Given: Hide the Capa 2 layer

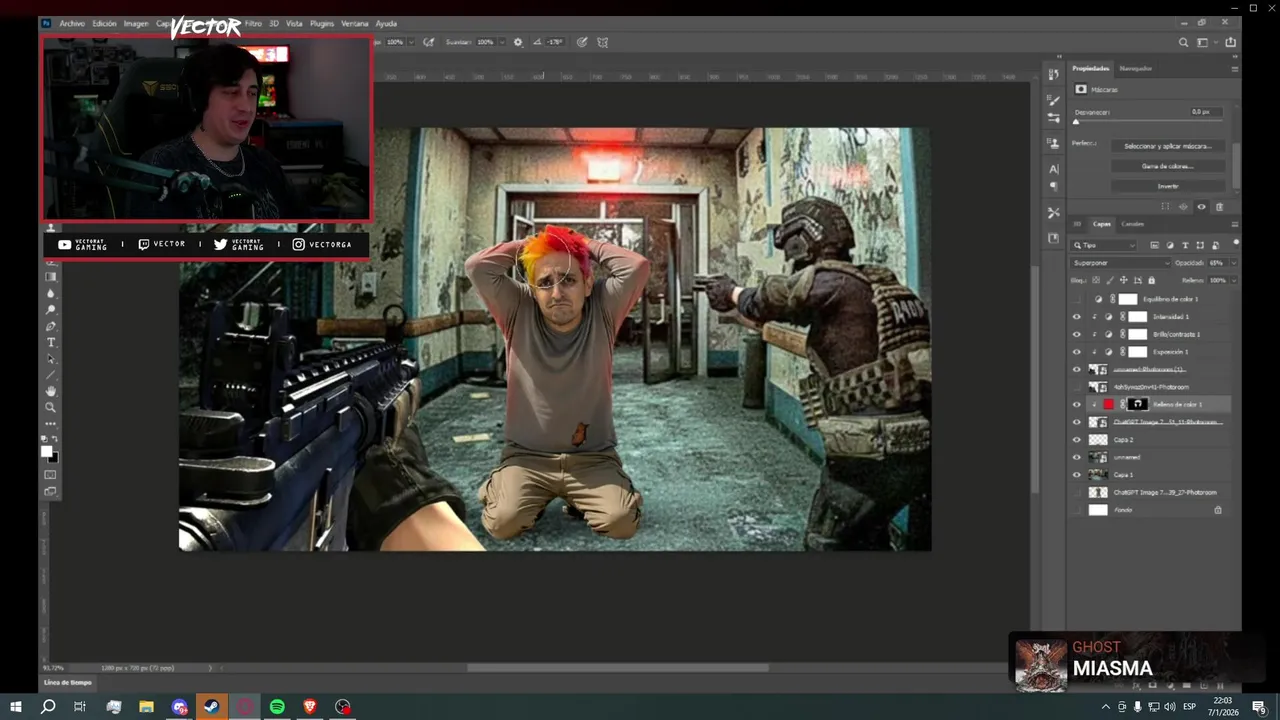Looking at the screenshot, I should click(x=1077, y=440).
